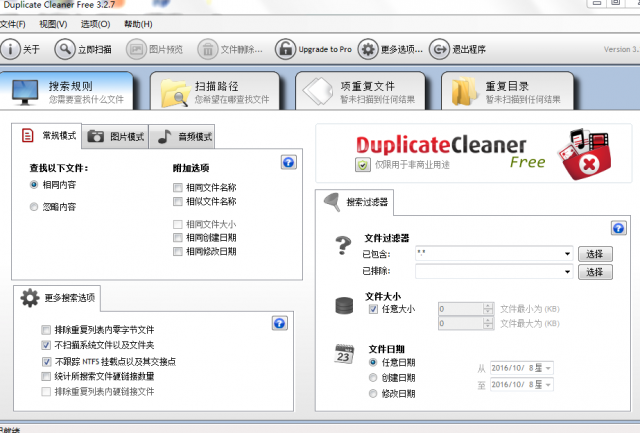Open help for the 搜索过滤器 panel
Viewport: 640px width, 433px height.
point(618,228)
